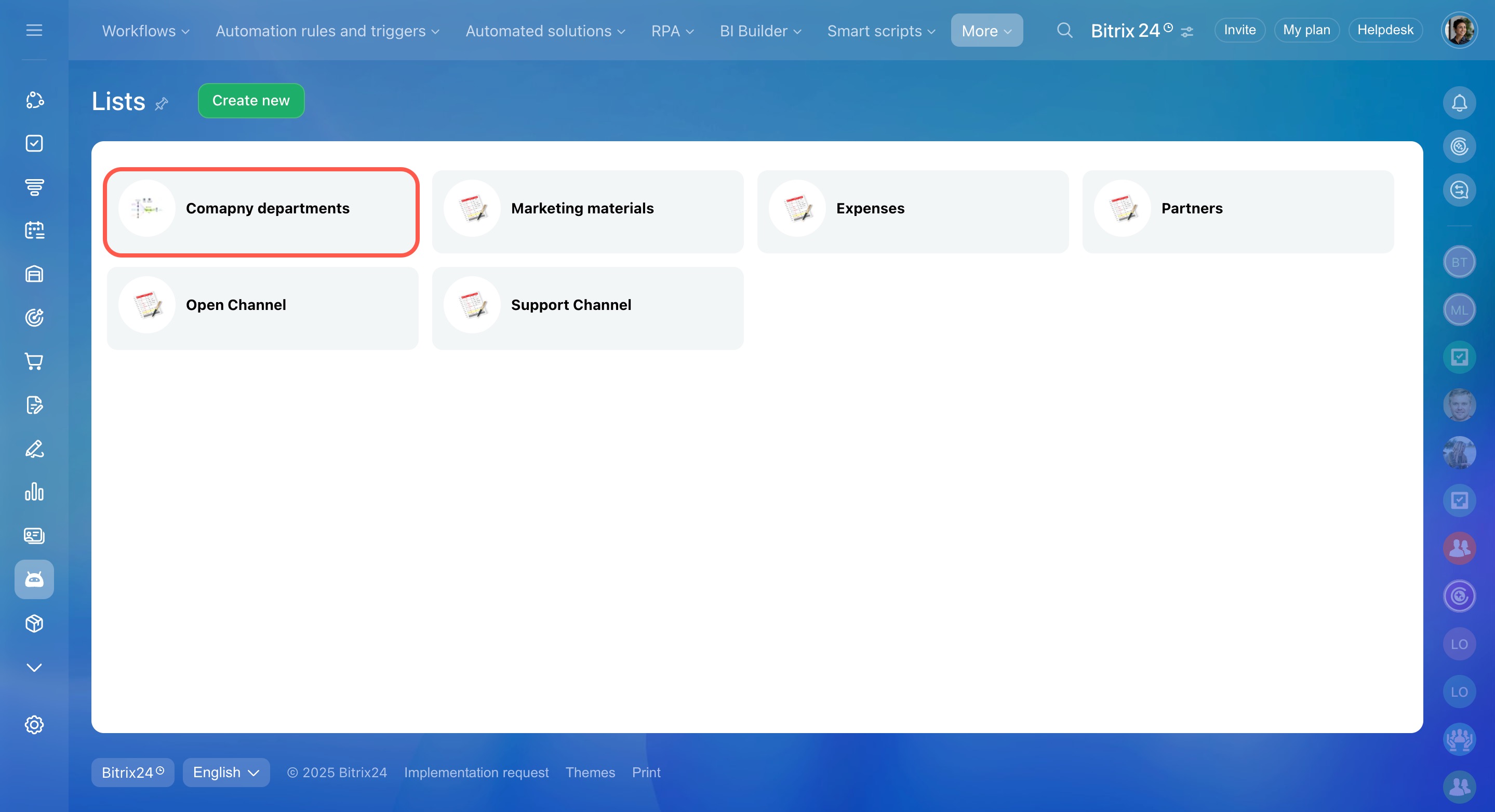This screenshot has height=812, width=1495.
Task: Open the hands-and-people team avatar
Action: coord(1459,739)
